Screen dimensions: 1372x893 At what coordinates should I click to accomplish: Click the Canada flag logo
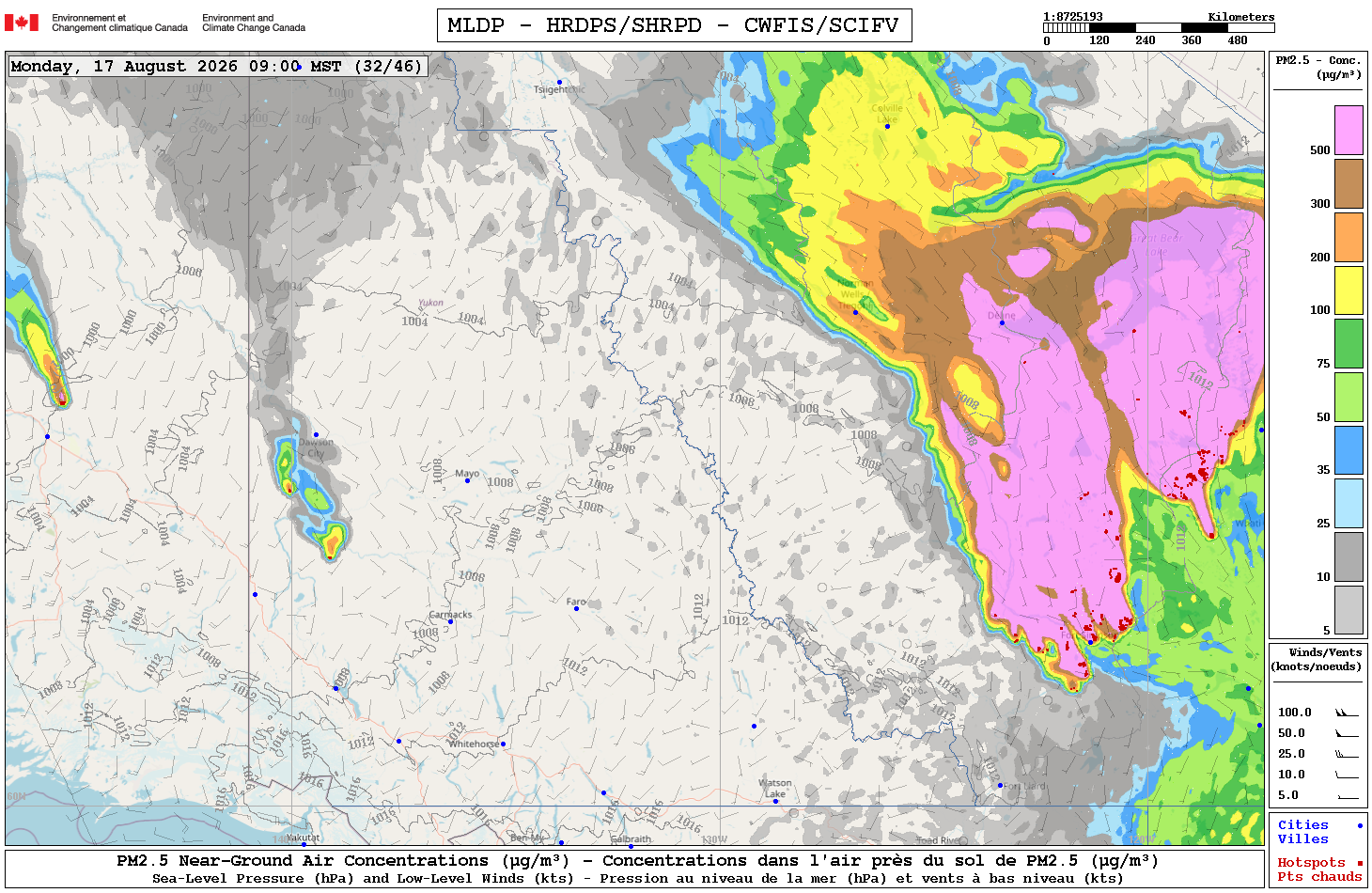pos(22,23)
